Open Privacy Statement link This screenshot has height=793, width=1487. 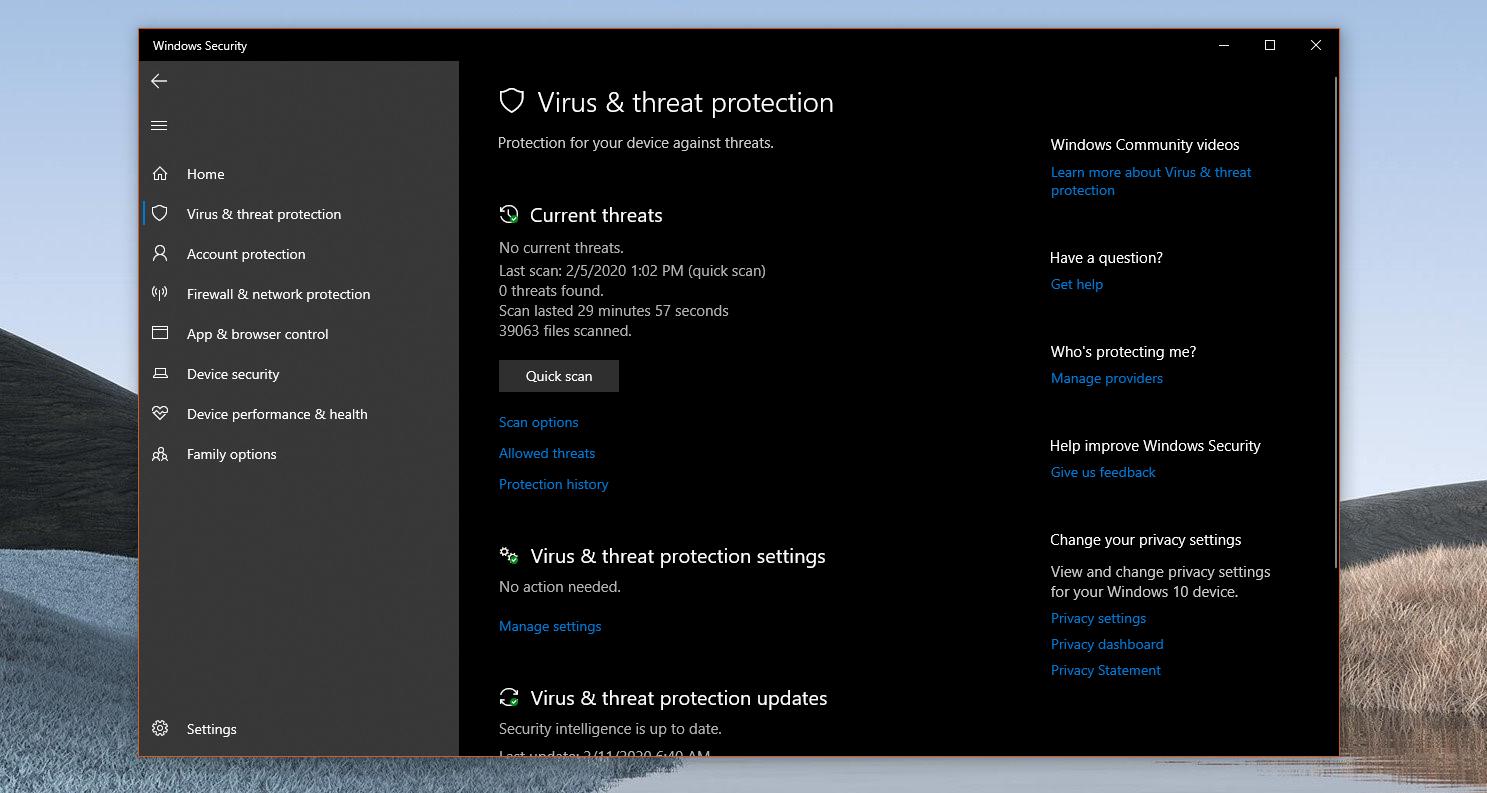click(x=1106, y=670)
